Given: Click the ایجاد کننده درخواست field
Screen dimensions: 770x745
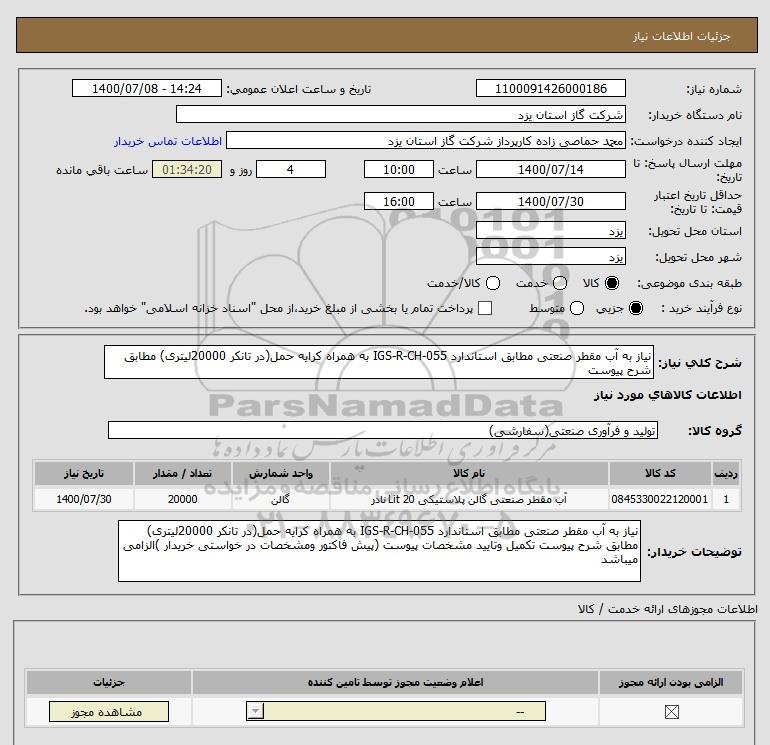Looking at the screenshot, I should tap(426, 141).
